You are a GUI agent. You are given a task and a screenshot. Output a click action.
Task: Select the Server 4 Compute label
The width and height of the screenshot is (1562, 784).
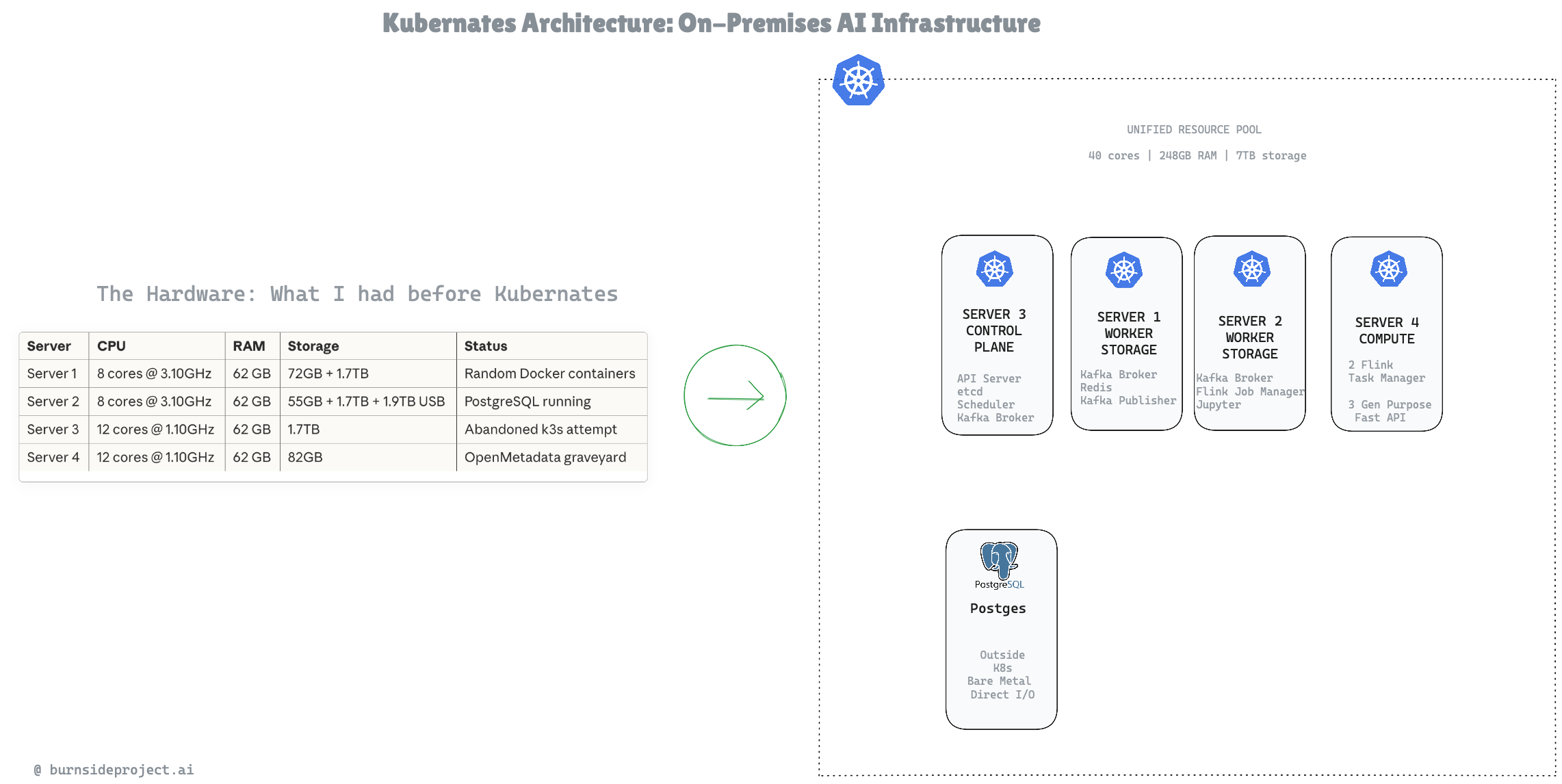pyautogui.click(x=1386, y=330)
